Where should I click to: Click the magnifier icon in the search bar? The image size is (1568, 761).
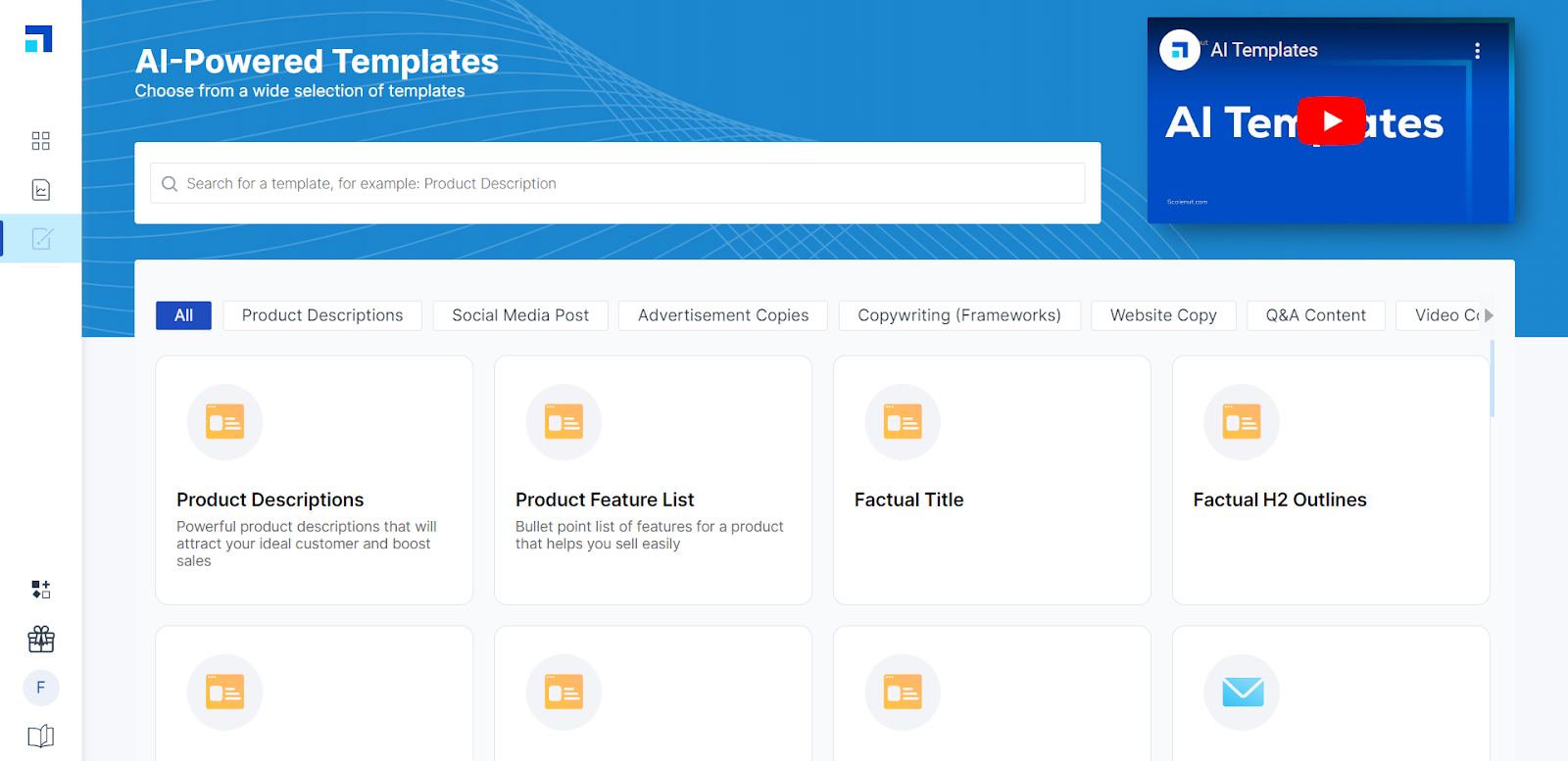[x=170, y=184]
